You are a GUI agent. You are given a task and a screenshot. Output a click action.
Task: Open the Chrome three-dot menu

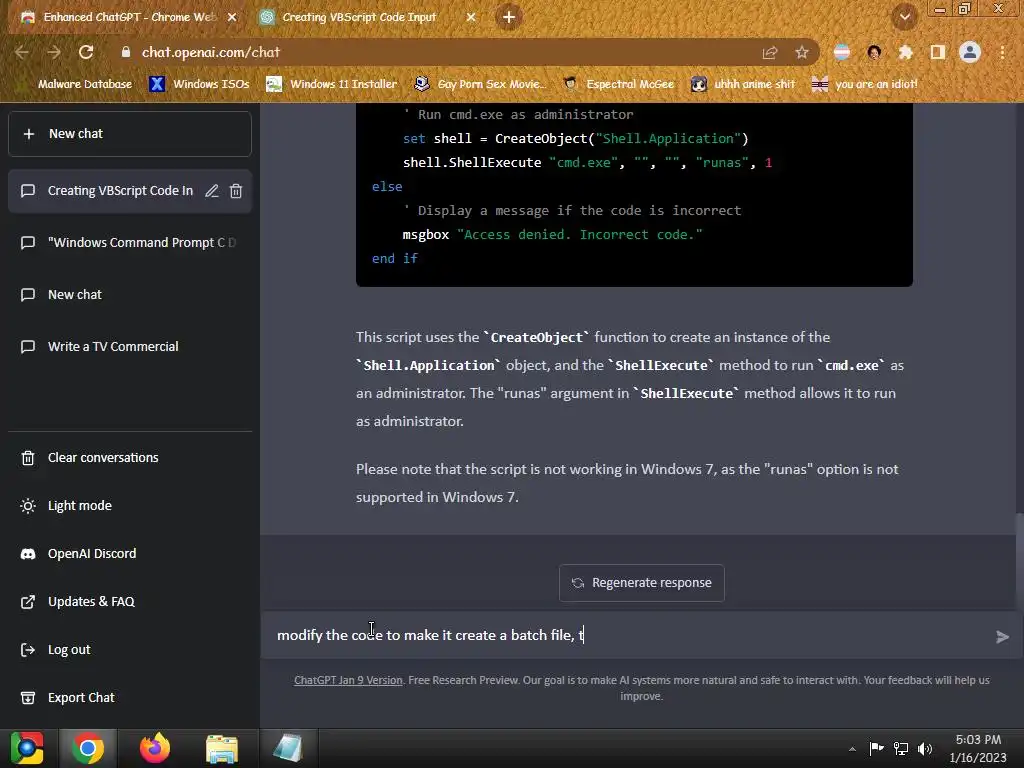[1002, 52]
